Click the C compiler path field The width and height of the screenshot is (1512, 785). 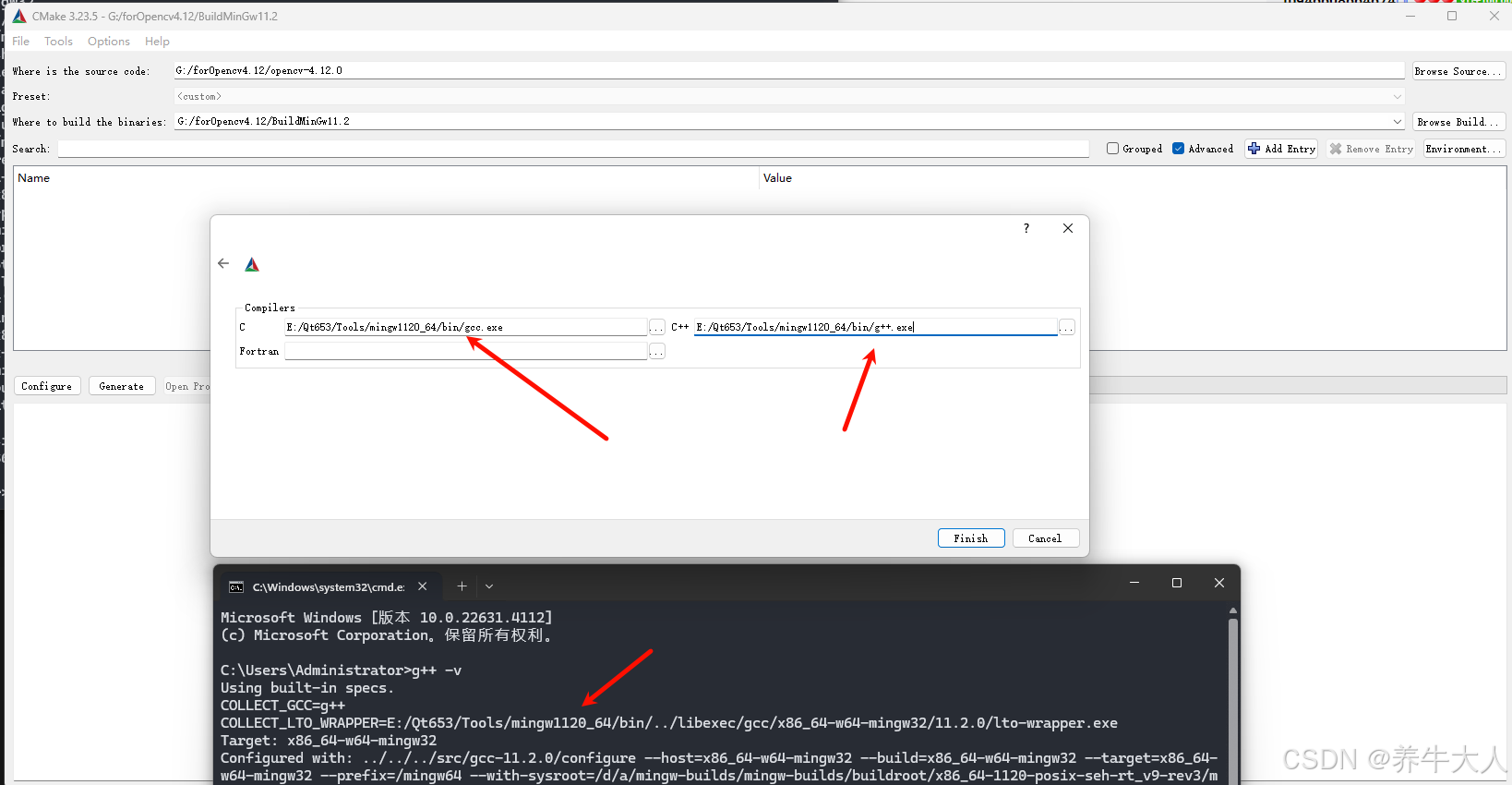(x=465, y=327)
